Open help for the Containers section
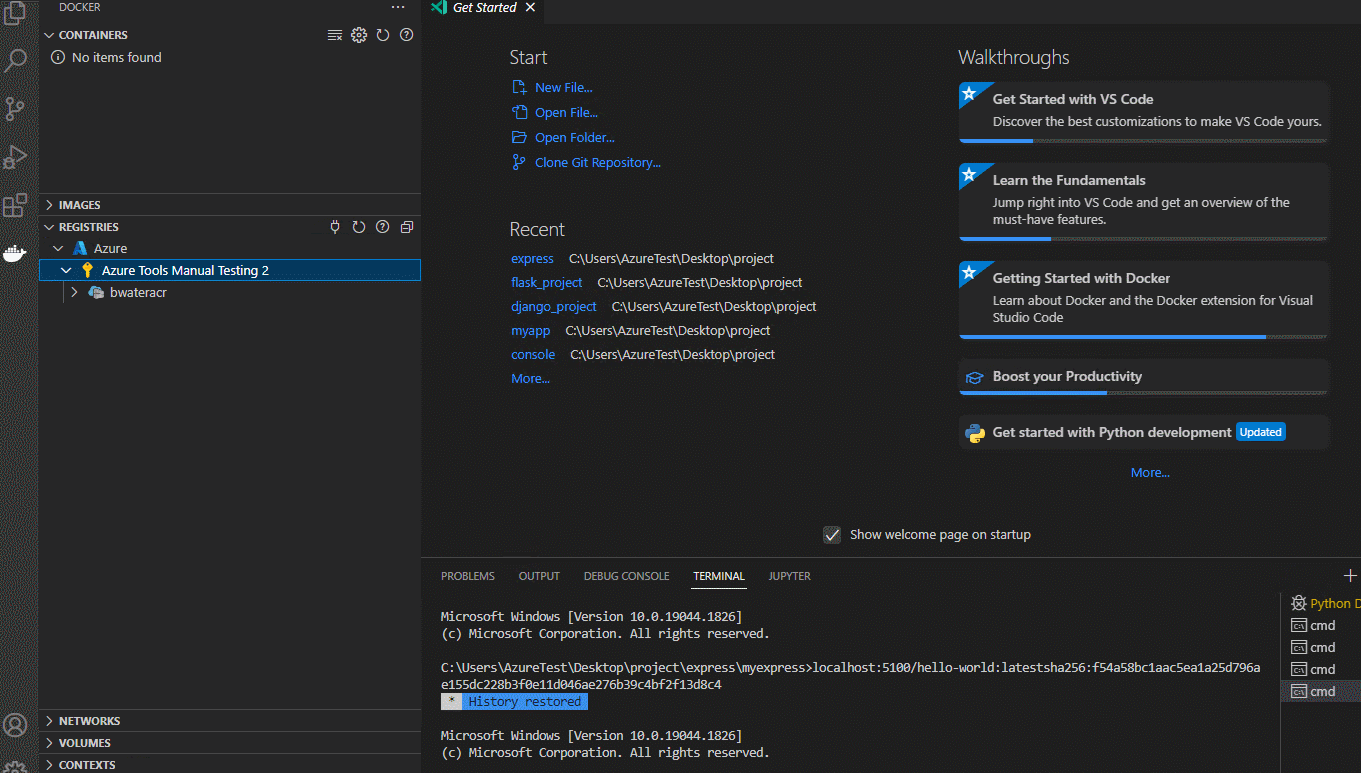The height and width of the screenshot is (773, 1361). pyautogui.click(x=406, y=35)
